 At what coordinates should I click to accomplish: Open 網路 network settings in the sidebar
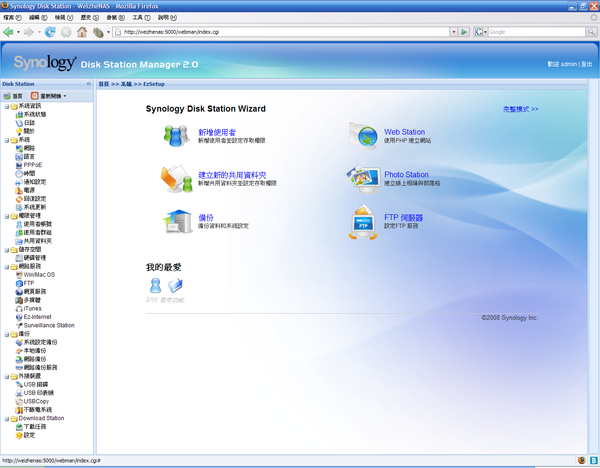coord(25,148)
